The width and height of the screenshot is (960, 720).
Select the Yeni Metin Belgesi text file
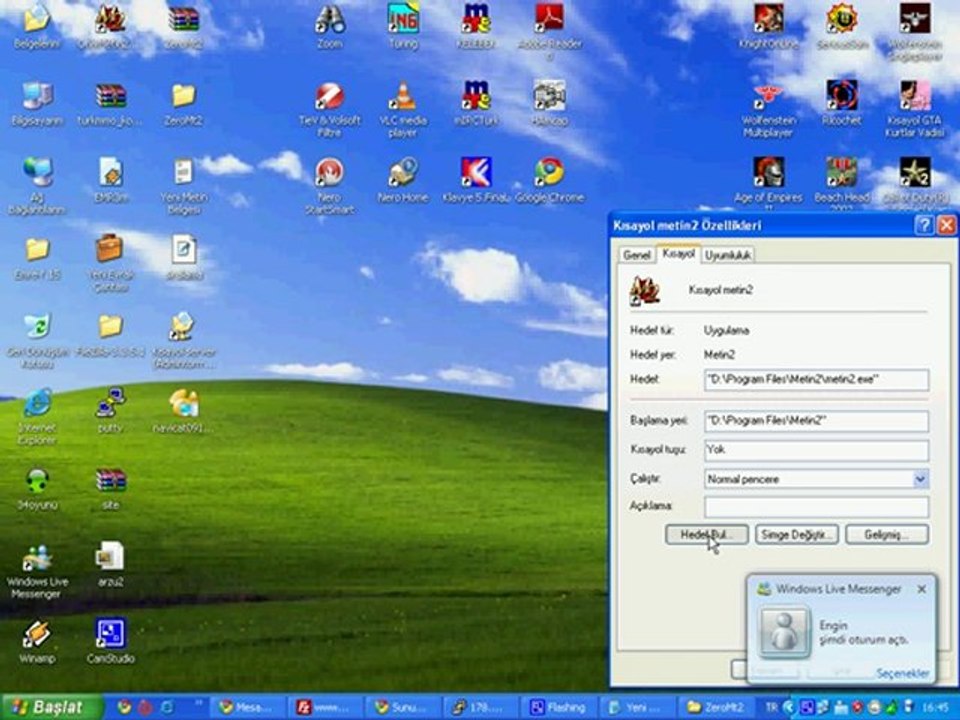(x=183, y=172)
